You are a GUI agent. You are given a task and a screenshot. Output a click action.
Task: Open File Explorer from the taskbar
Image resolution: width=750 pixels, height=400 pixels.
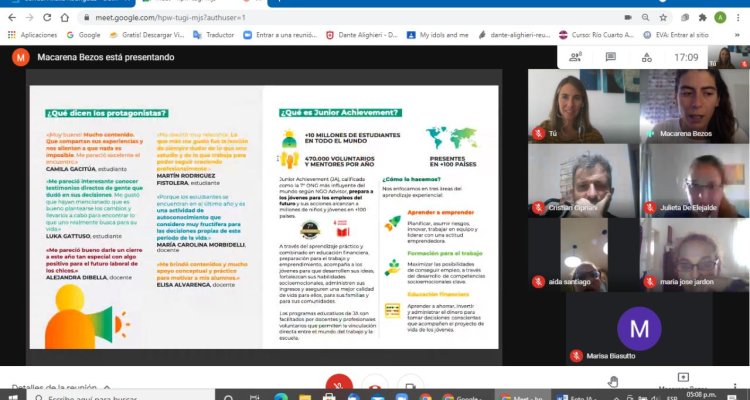pyautogui.click(x=305, y=397)
